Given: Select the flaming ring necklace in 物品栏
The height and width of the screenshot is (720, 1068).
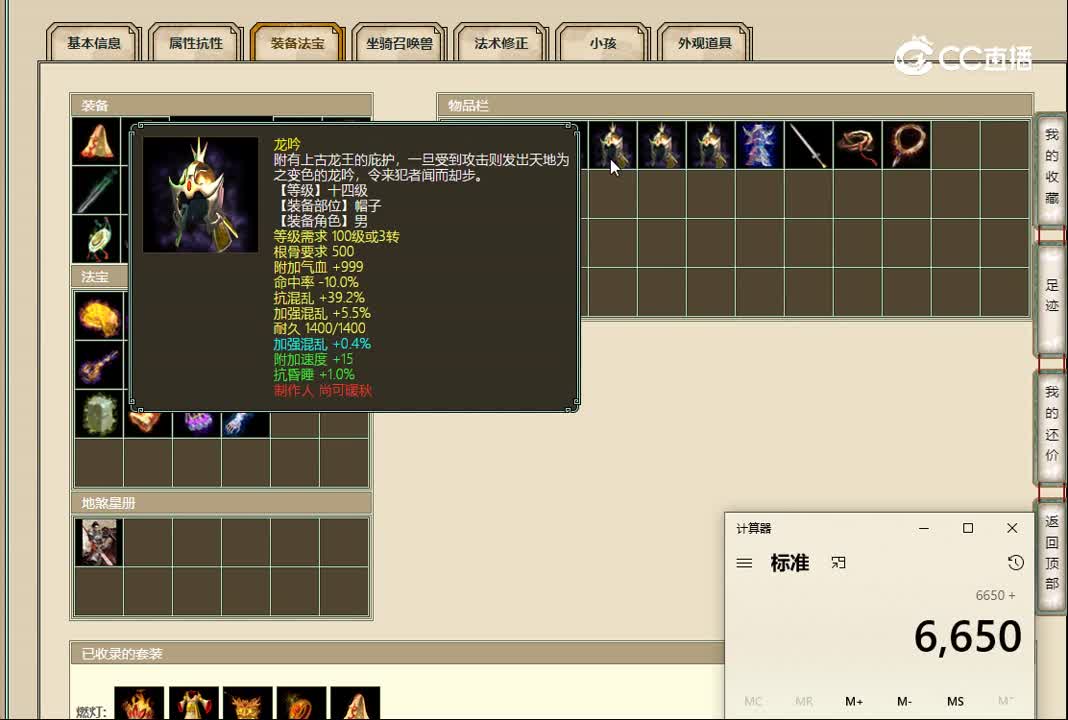Looking at the screenshot, I should (x=907, y=145).
